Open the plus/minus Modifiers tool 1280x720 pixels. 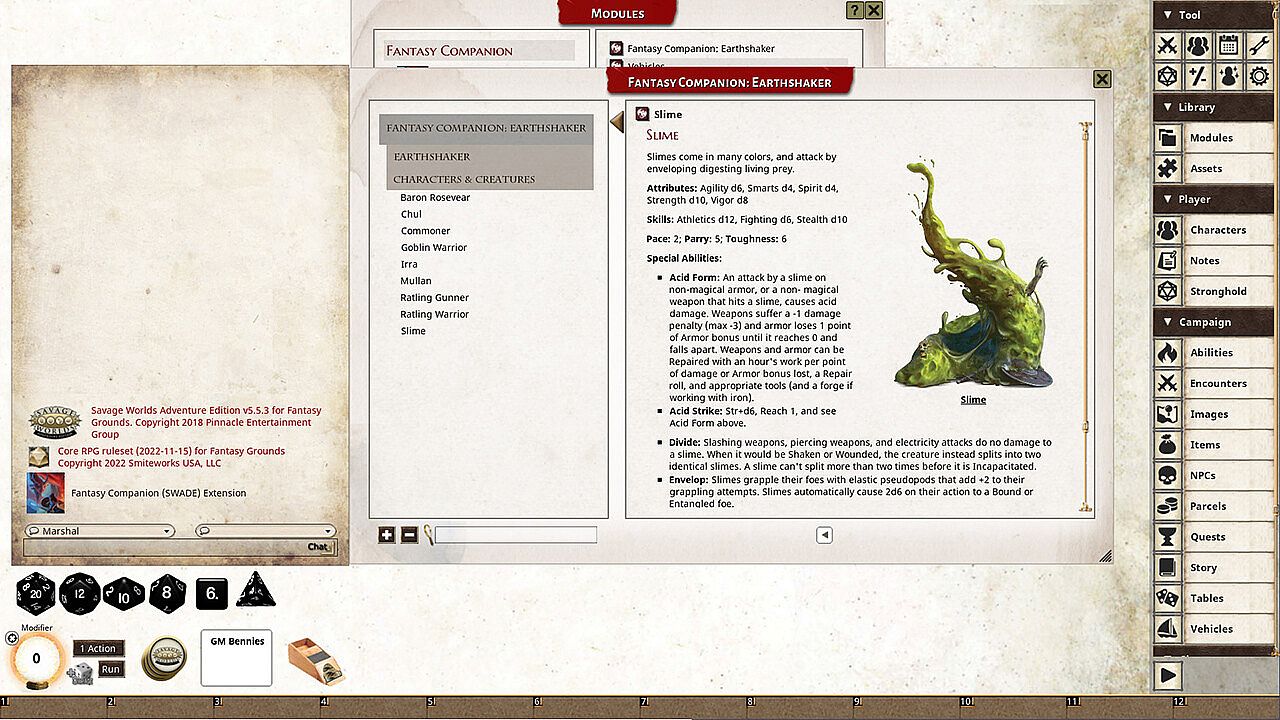point(1198,76)
